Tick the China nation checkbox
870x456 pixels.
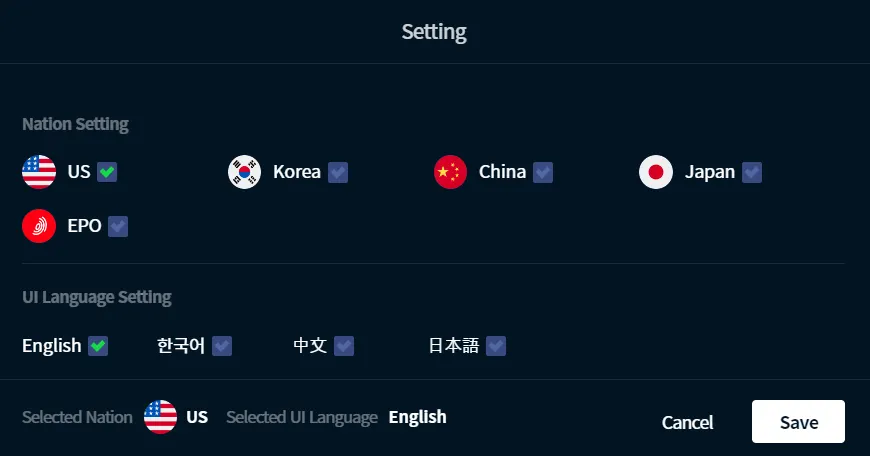pyautogui.click(x=543, y=172)
